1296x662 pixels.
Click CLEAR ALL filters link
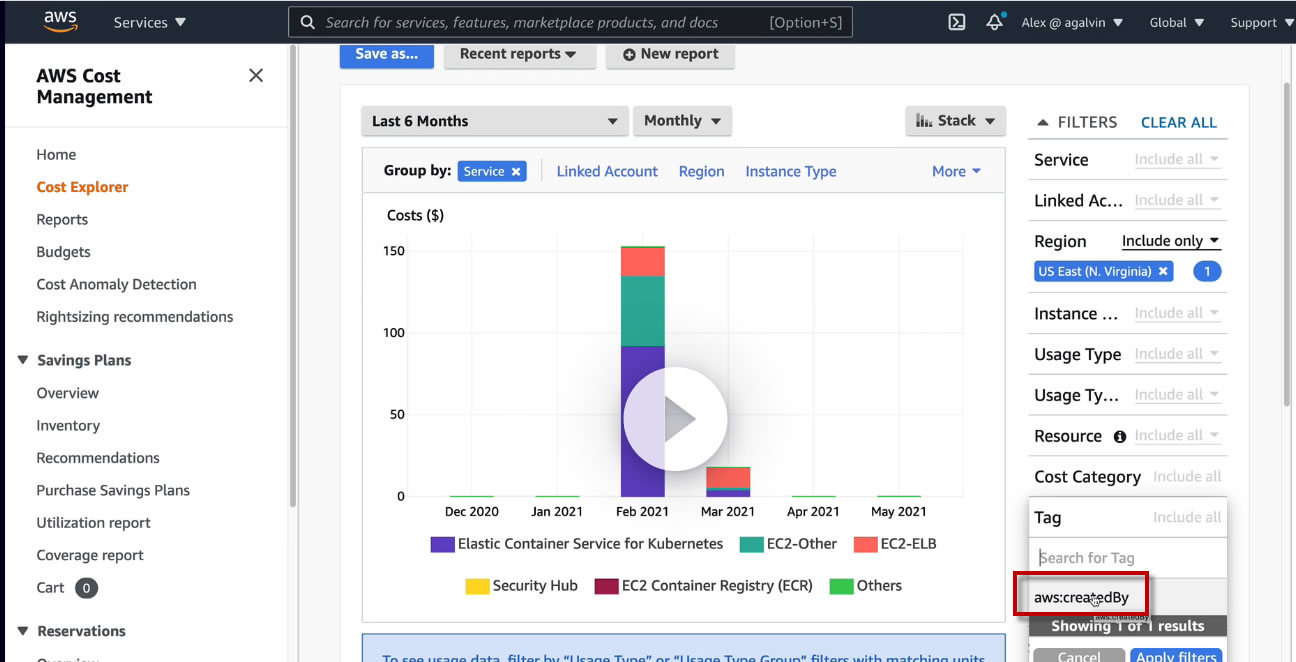coord(1179,122)
